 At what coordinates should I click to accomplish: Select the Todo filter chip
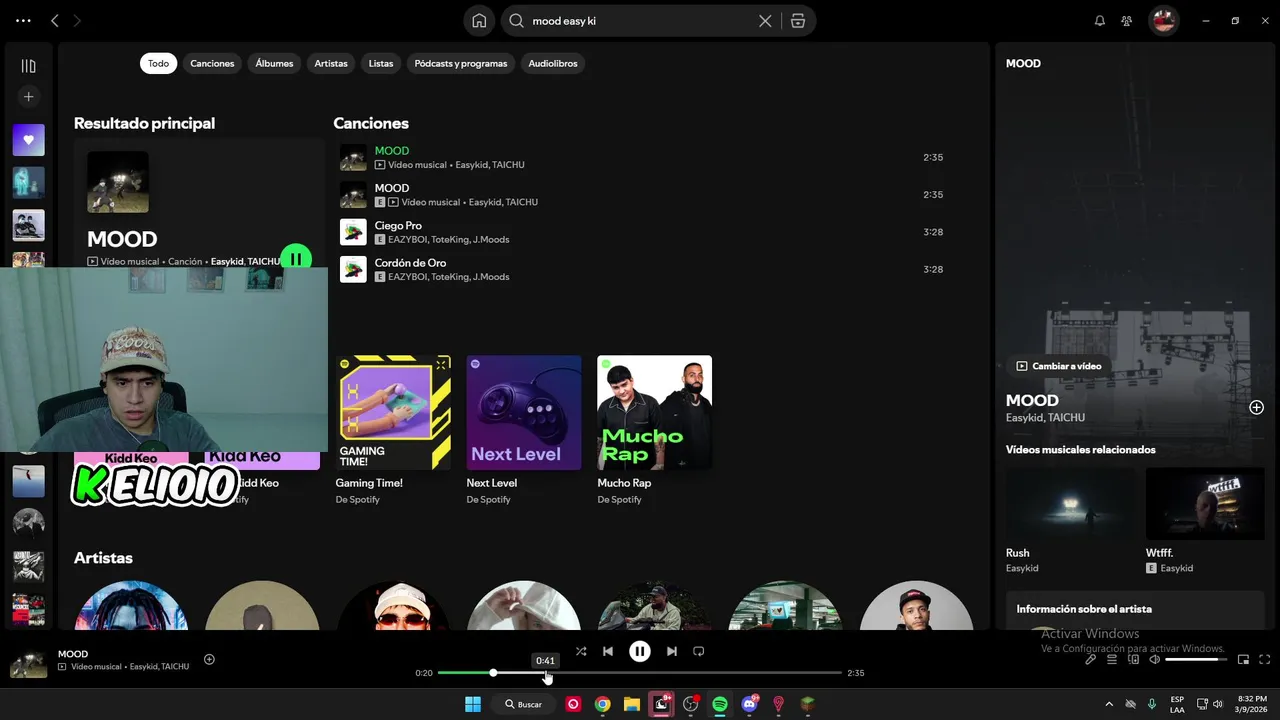click(x=158, y=63)
